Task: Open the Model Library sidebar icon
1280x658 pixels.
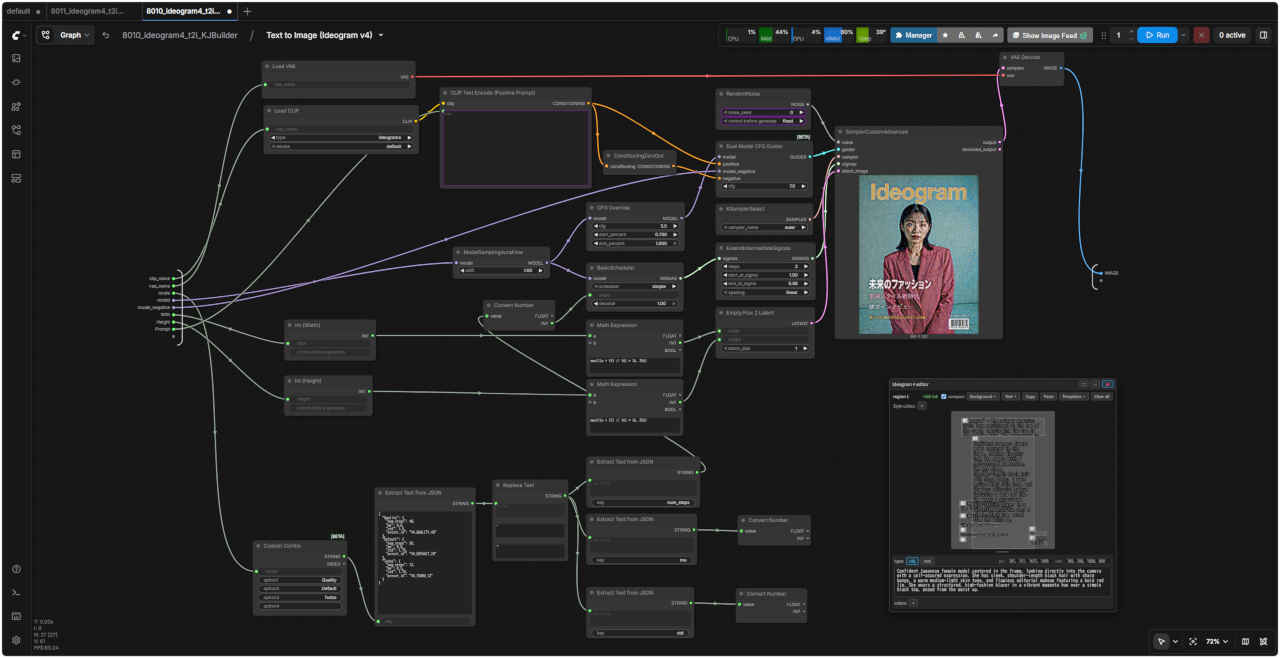Action: [x=16, y=106]
